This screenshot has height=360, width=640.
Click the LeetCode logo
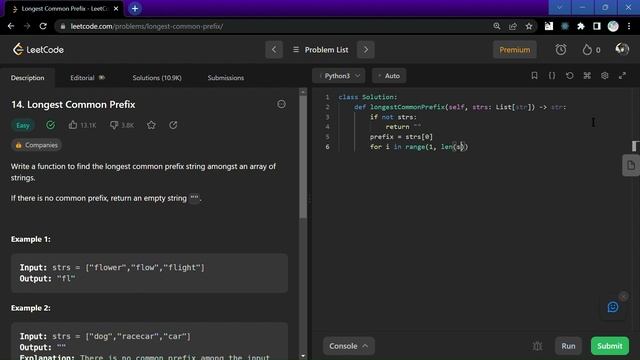click(x=38, y=49)
